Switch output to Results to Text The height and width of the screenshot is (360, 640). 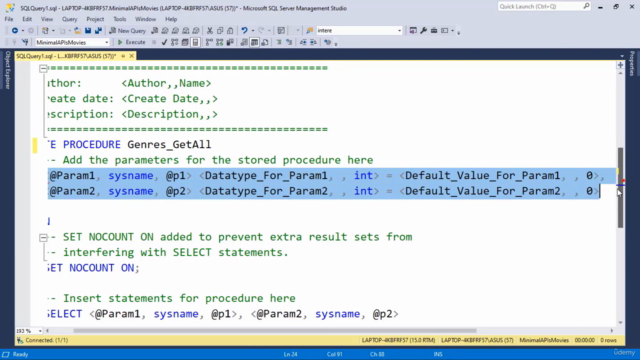(244, 42)
